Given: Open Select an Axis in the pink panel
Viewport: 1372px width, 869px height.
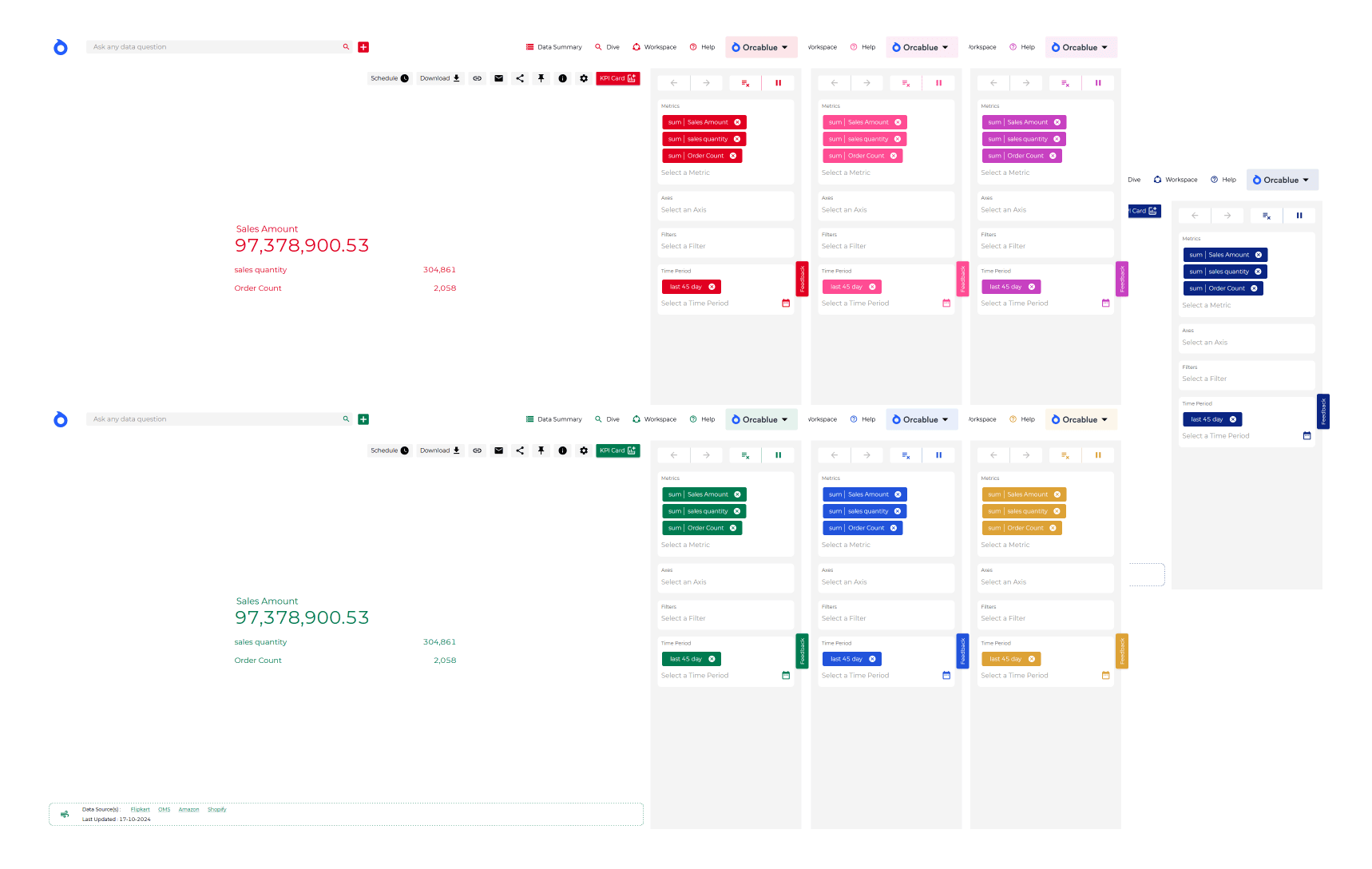Looking at the screenshot, I should [844, 210].
